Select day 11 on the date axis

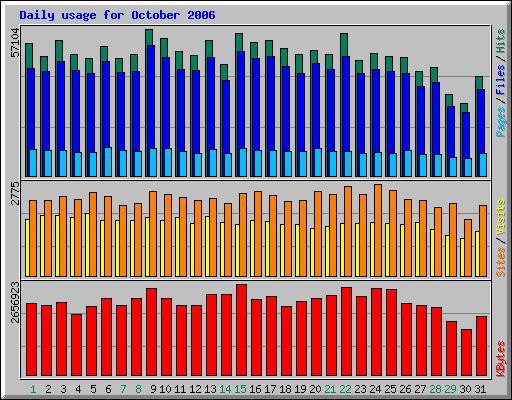[x=180, y=389]
